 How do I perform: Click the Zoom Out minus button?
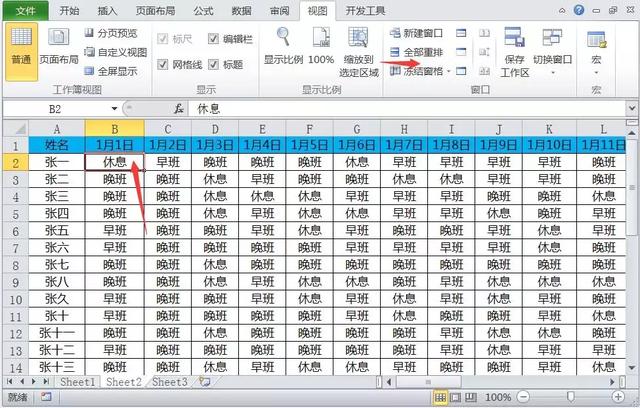[x=523, y=397]
